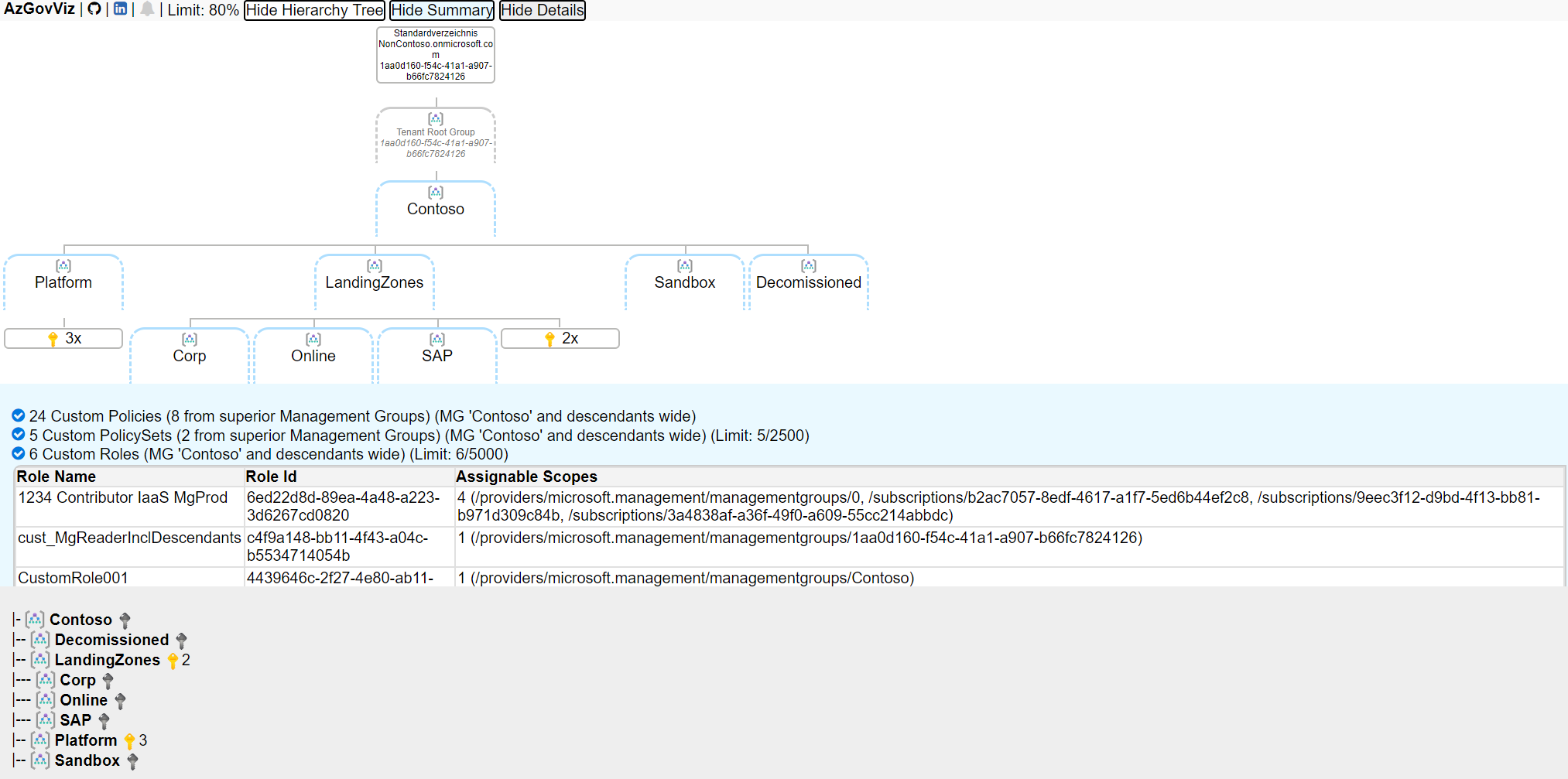Click the group icon before Decomissioned in list

coord(40,640)
